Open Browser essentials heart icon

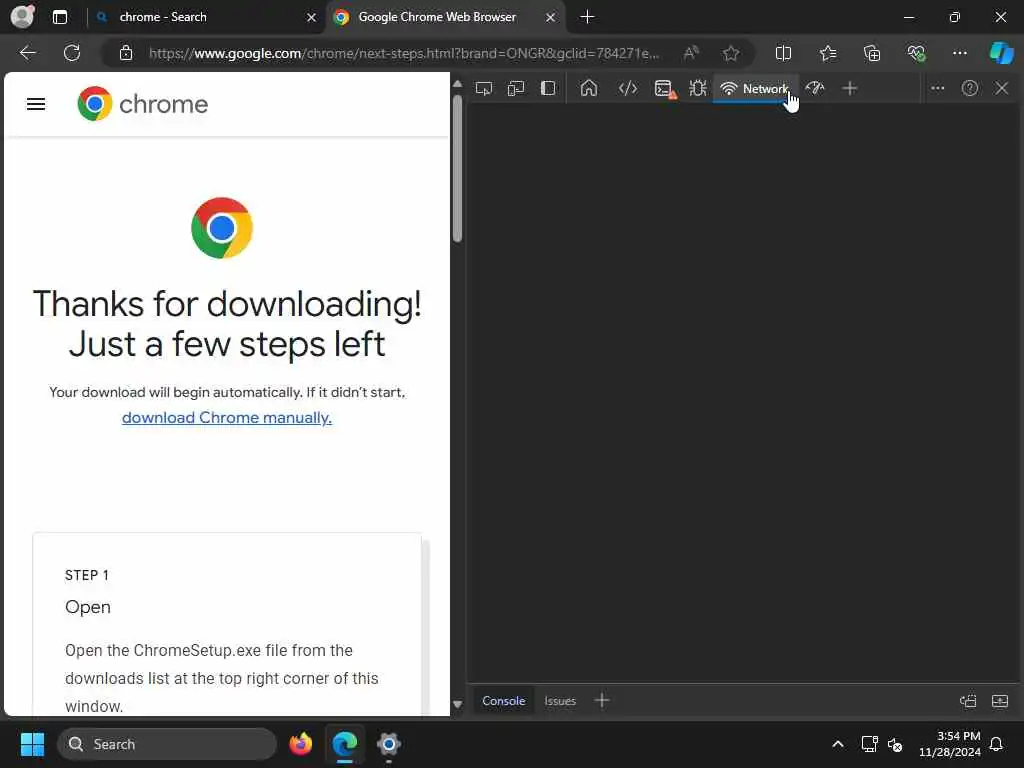[916, 53]
